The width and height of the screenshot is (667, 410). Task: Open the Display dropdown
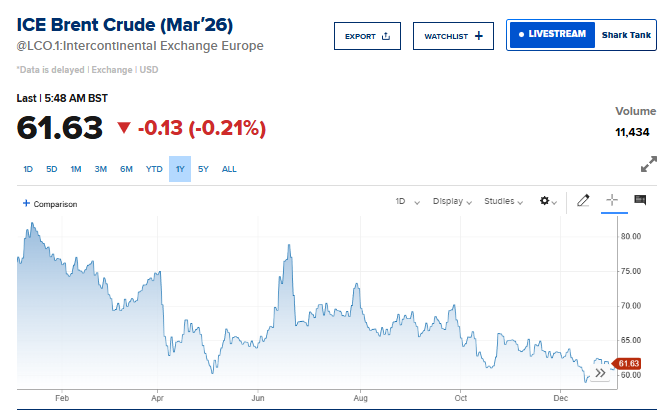coord(452,201)
